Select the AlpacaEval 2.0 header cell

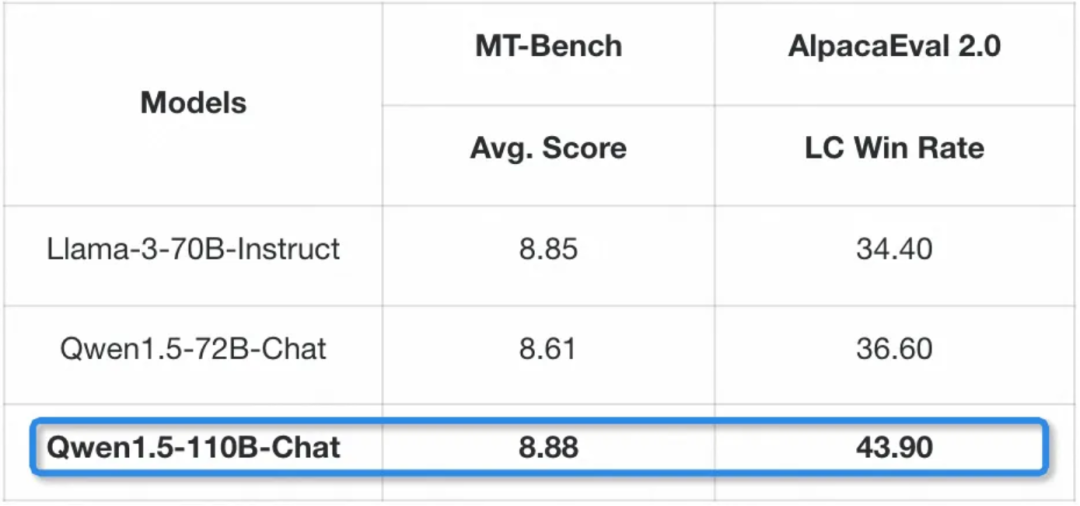tap(894, 46)
